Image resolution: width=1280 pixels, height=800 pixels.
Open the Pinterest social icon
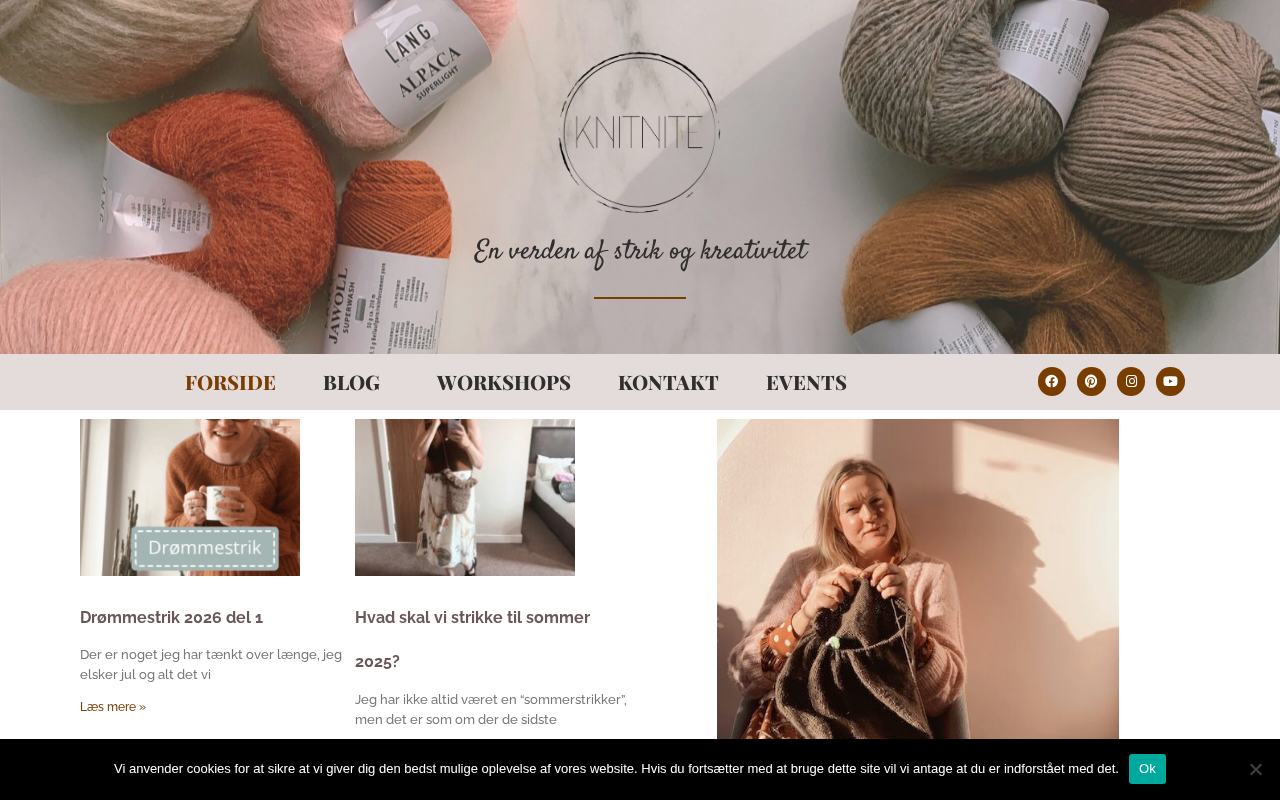(1091, 381)
